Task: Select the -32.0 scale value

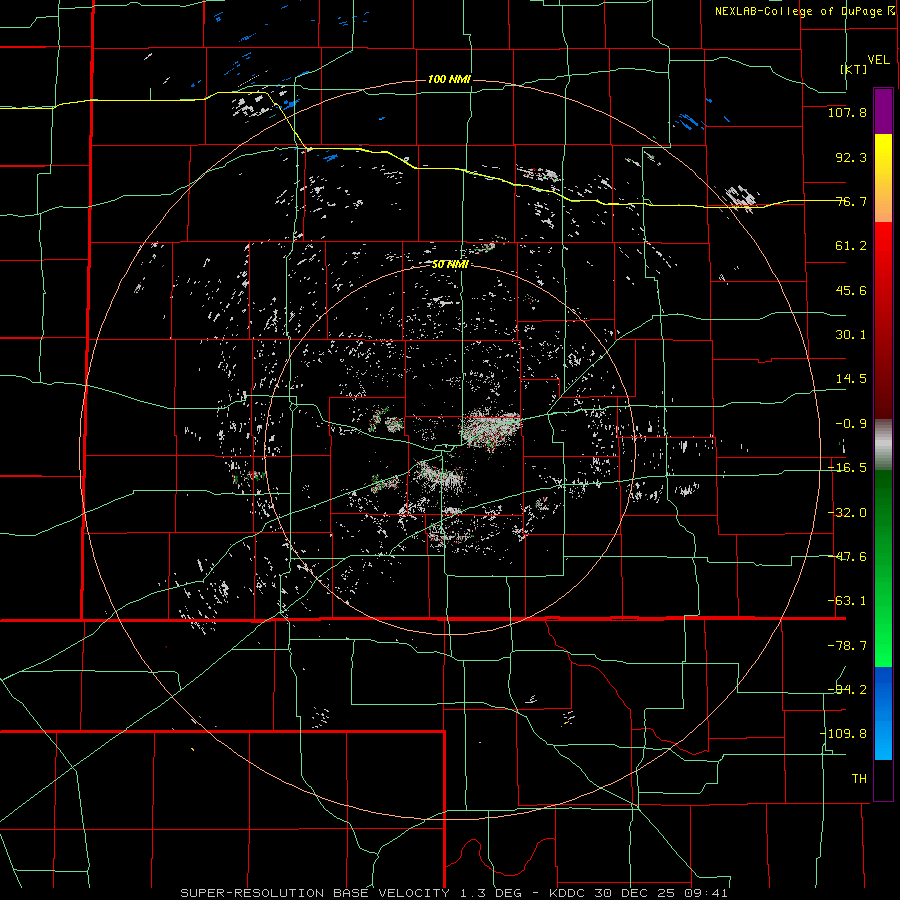Action: (x=847, y=513)
